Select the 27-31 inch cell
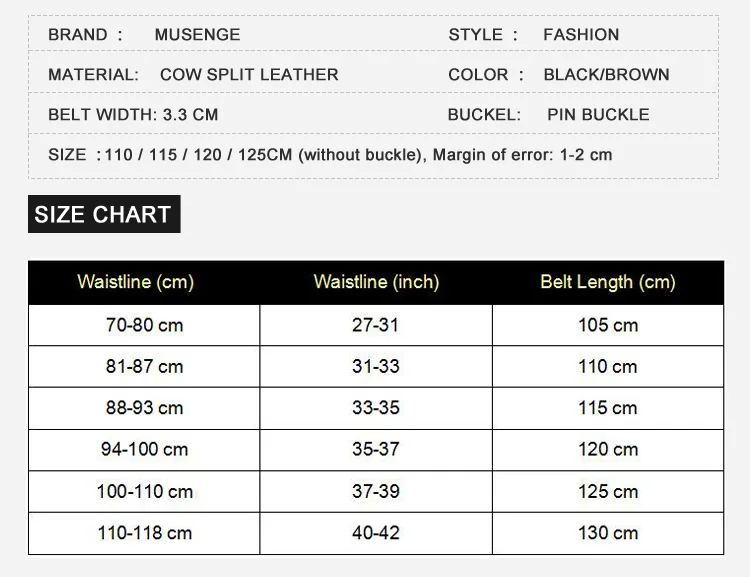Viewport: 750px width, 577px height. point(376,325)
